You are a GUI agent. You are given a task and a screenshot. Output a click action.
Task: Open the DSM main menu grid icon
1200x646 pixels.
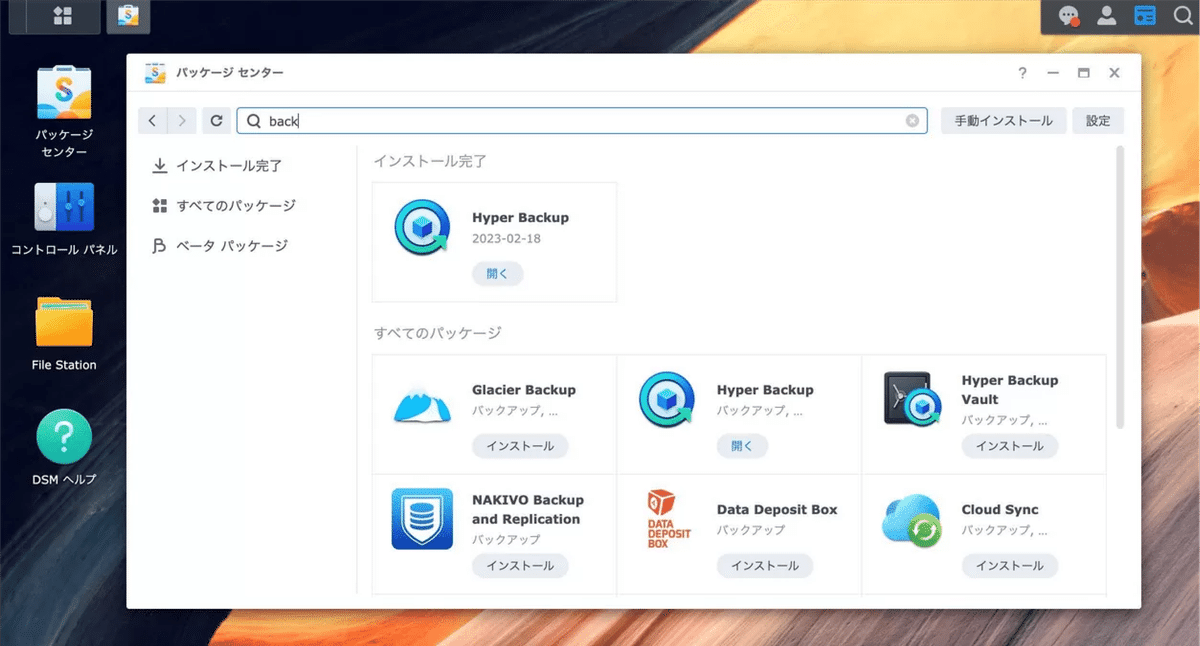[62, 16]
